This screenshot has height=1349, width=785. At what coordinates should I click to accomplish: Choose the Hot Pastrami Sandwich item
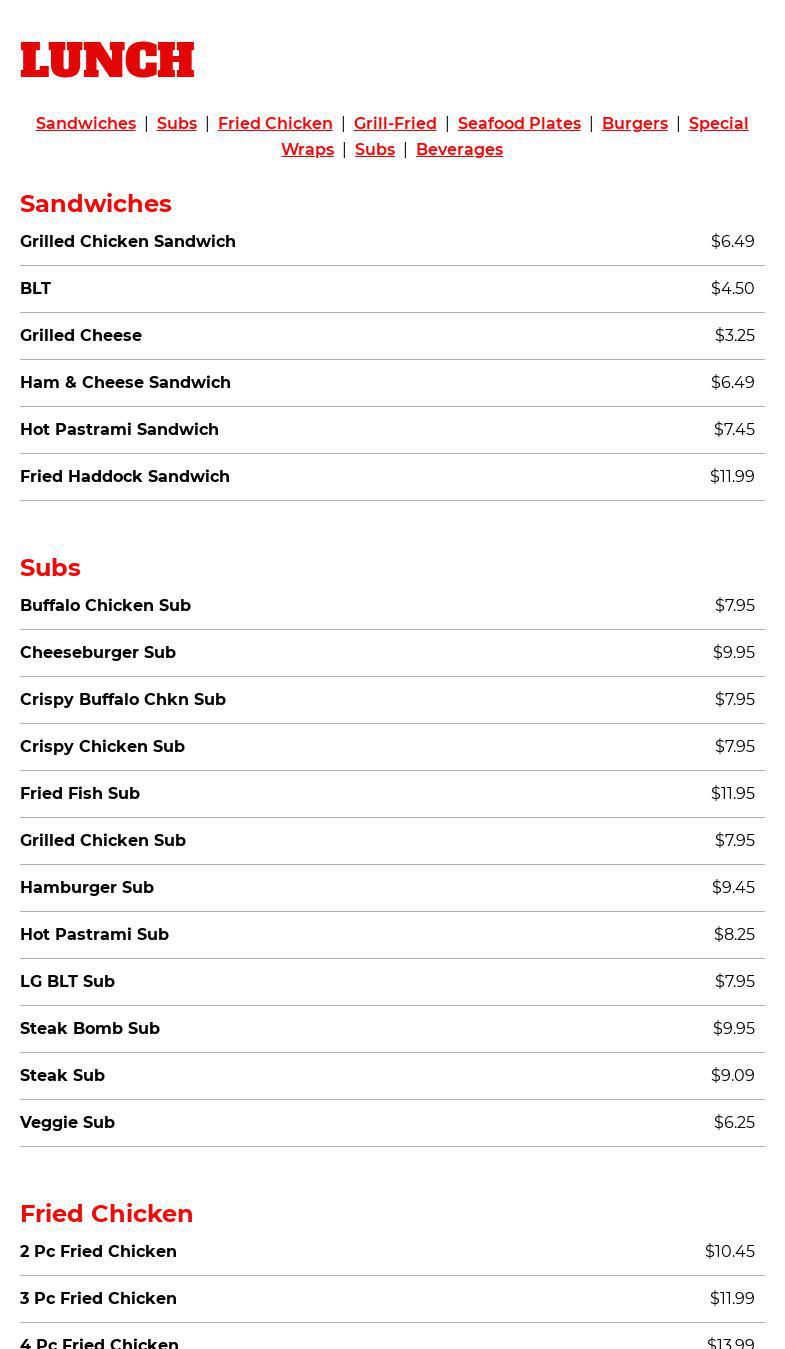point(119,429)
